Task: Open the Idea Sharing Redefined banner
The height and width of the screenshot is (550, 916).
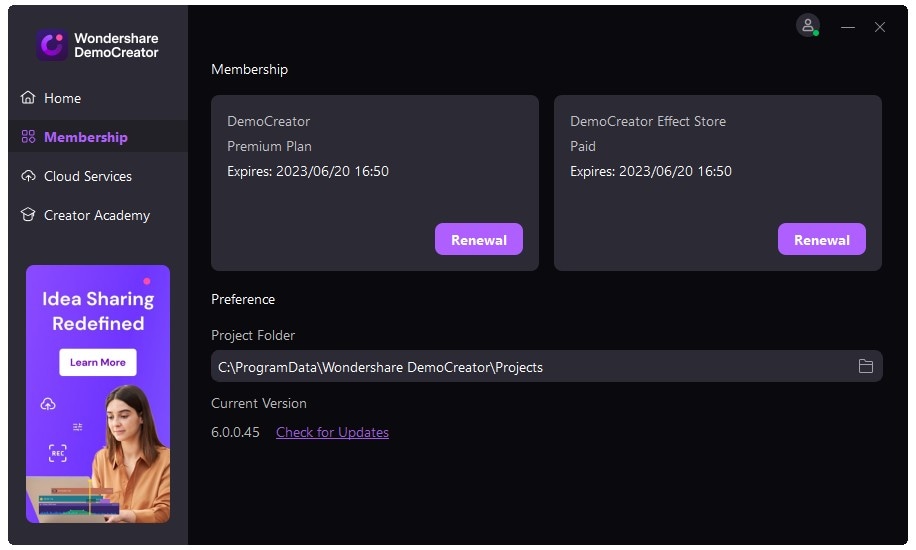Action: 98,311
